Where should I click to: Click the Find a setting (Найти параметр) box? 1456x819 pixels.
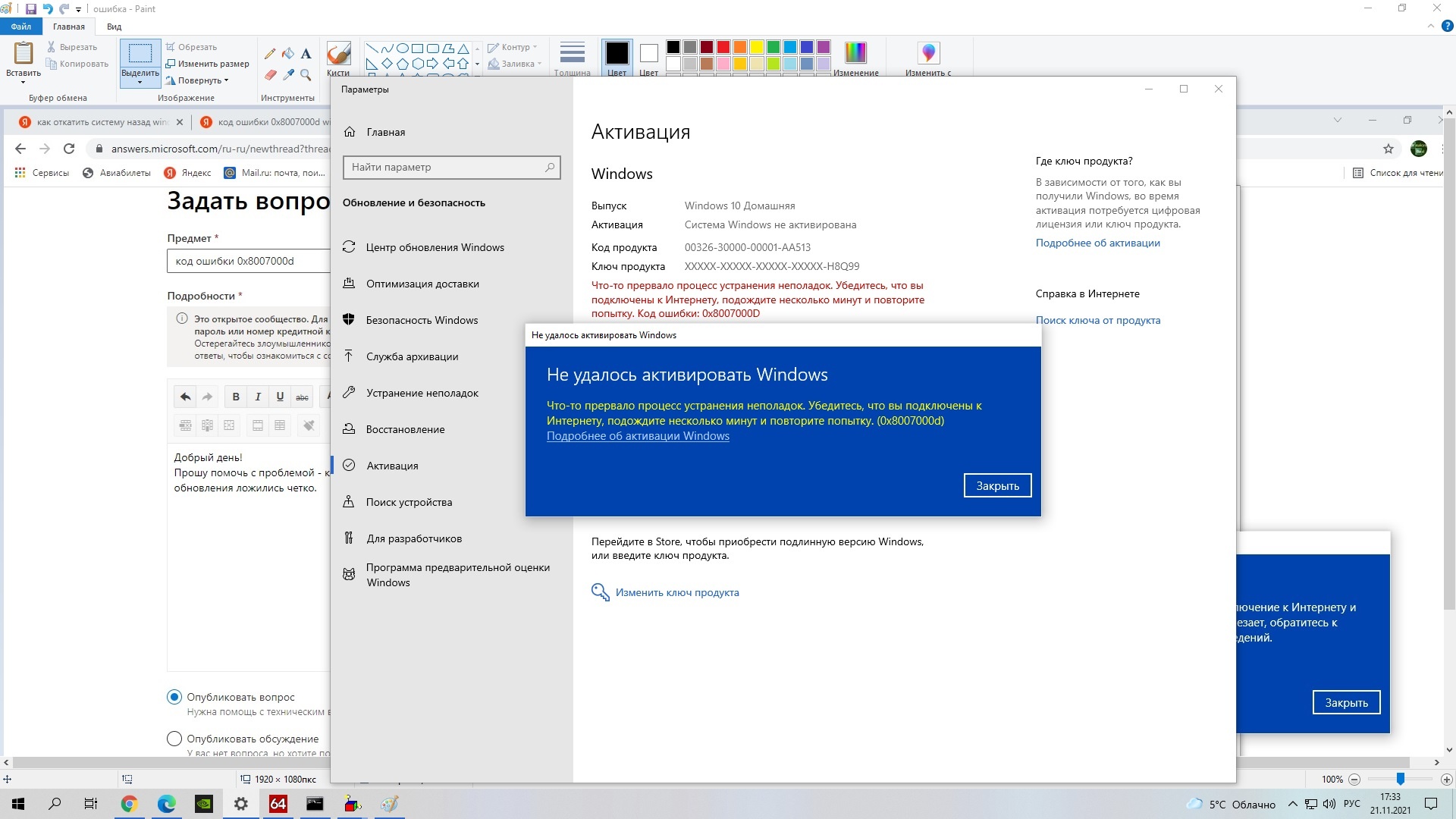tap(451, 167)
